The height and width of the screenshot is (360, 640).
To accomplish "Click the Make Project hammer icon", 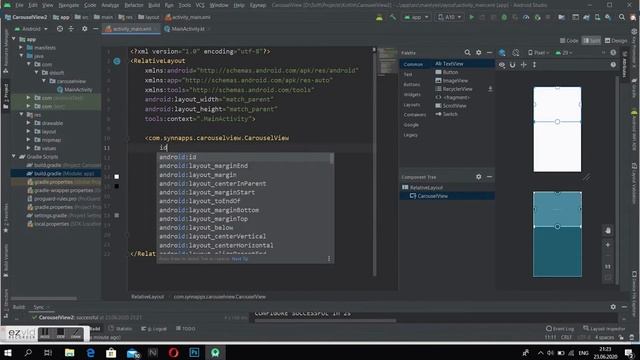I will (393, 17).
